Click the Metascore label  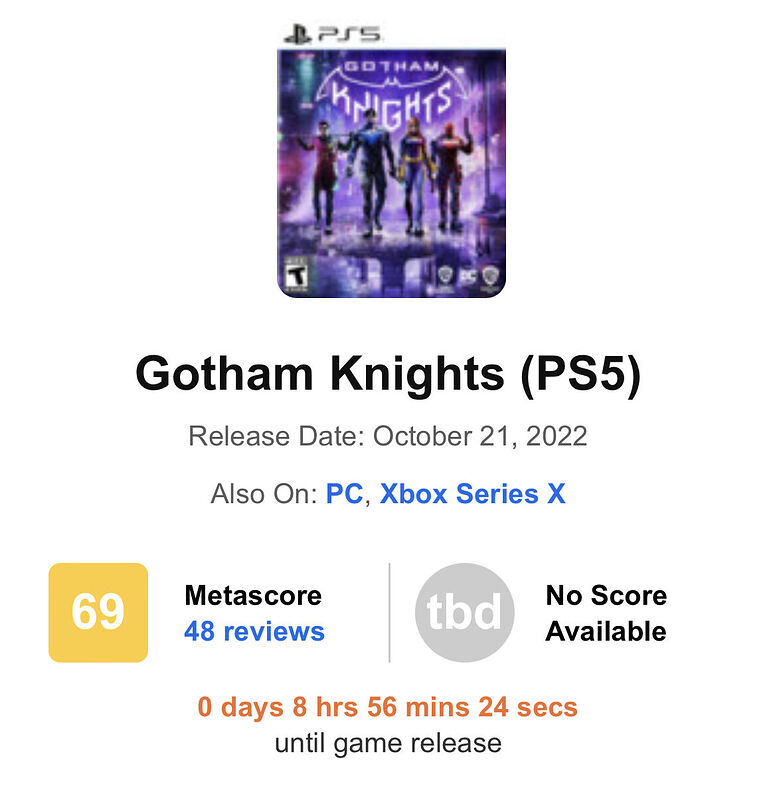click(x=253, y=595)
